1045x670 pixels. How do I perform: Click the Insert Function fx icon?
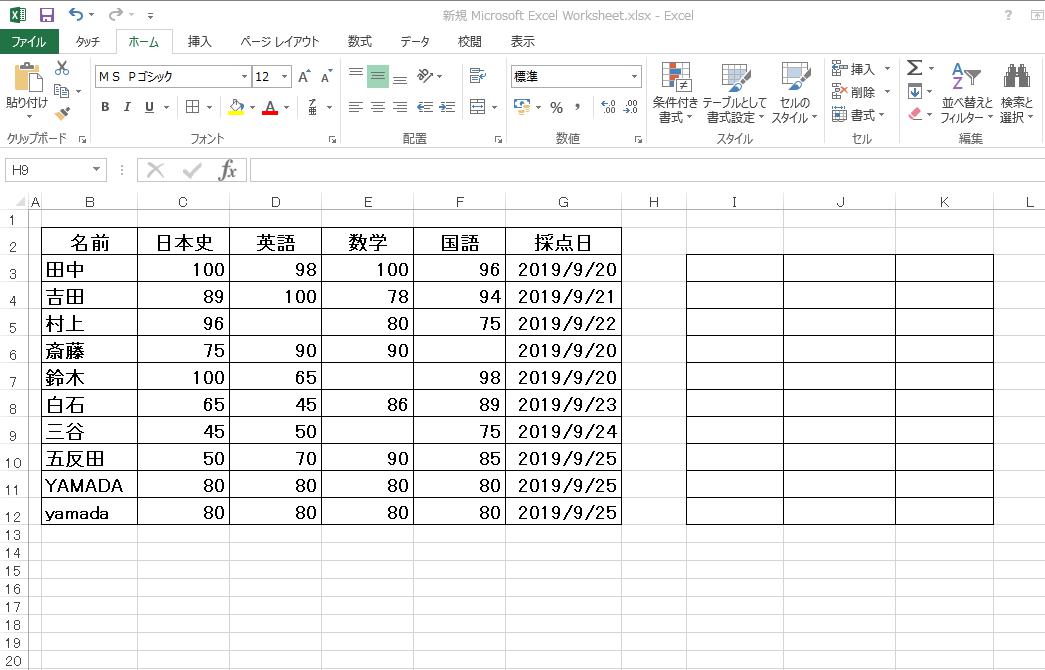click(228, 170)
